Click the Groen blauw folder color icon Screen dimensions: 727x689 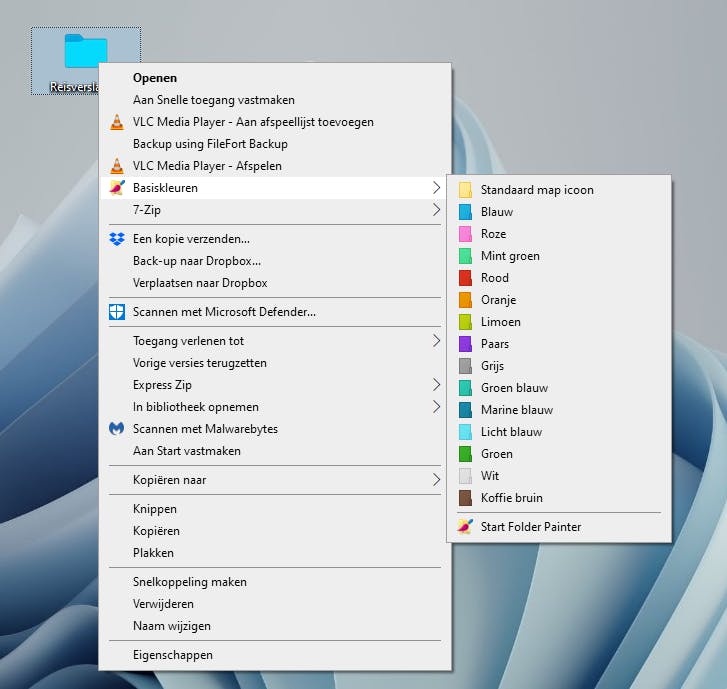coord(465,388)
